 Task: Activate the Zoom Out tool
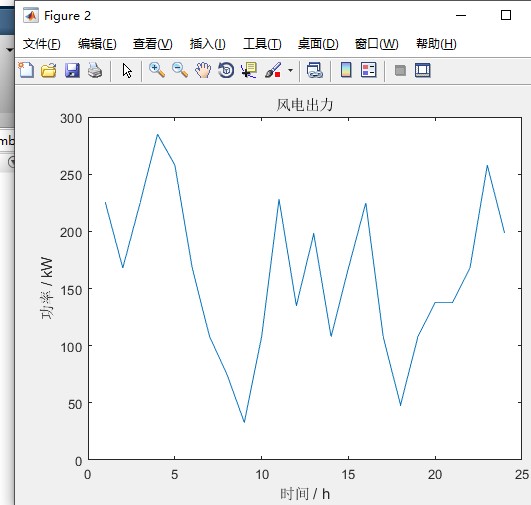(180, 70)
